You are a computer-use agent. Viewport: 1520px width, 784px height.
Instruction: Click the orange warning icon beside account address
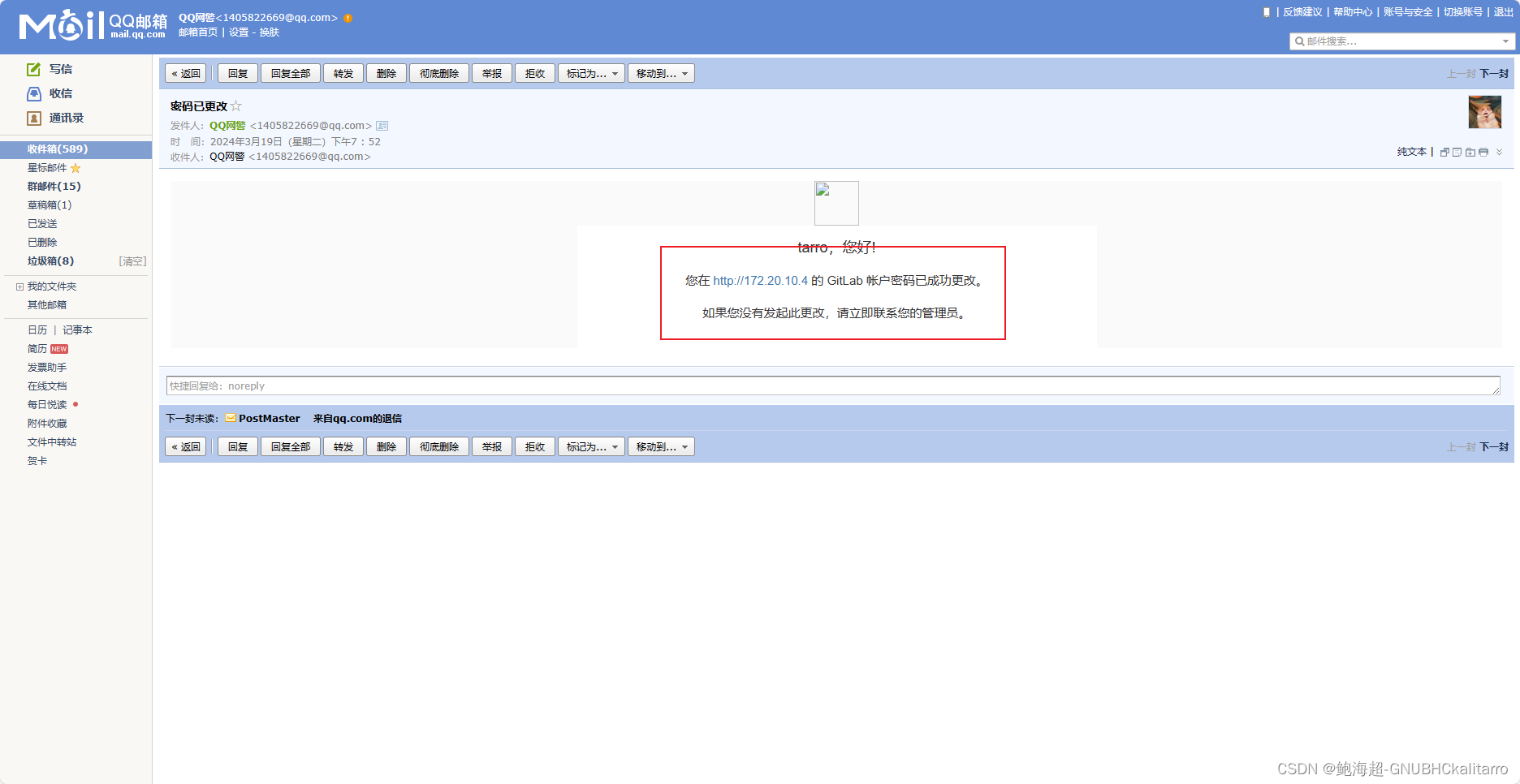click(348, 18)
